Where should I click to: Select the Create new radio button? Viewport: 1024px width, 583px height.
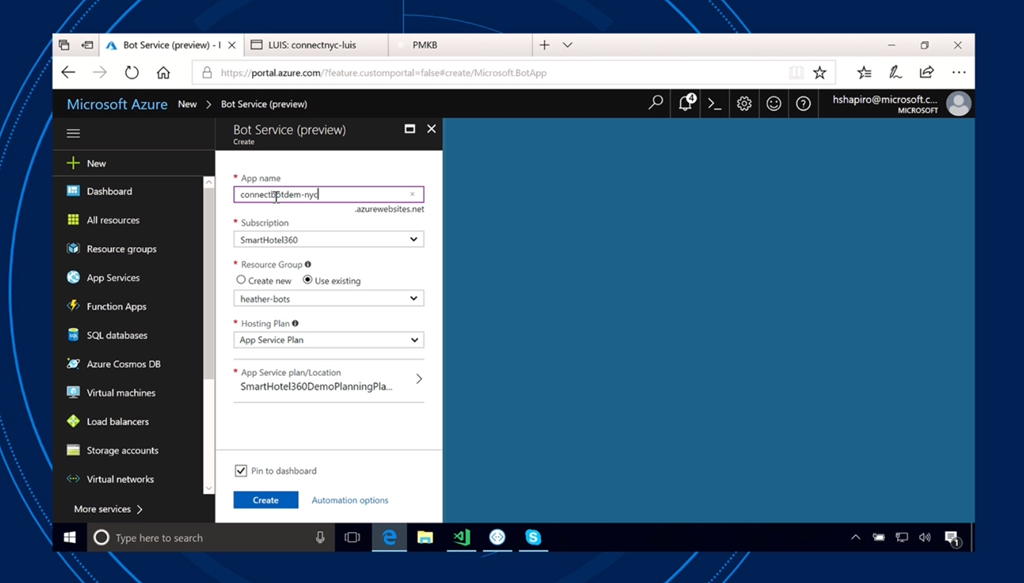241,280
